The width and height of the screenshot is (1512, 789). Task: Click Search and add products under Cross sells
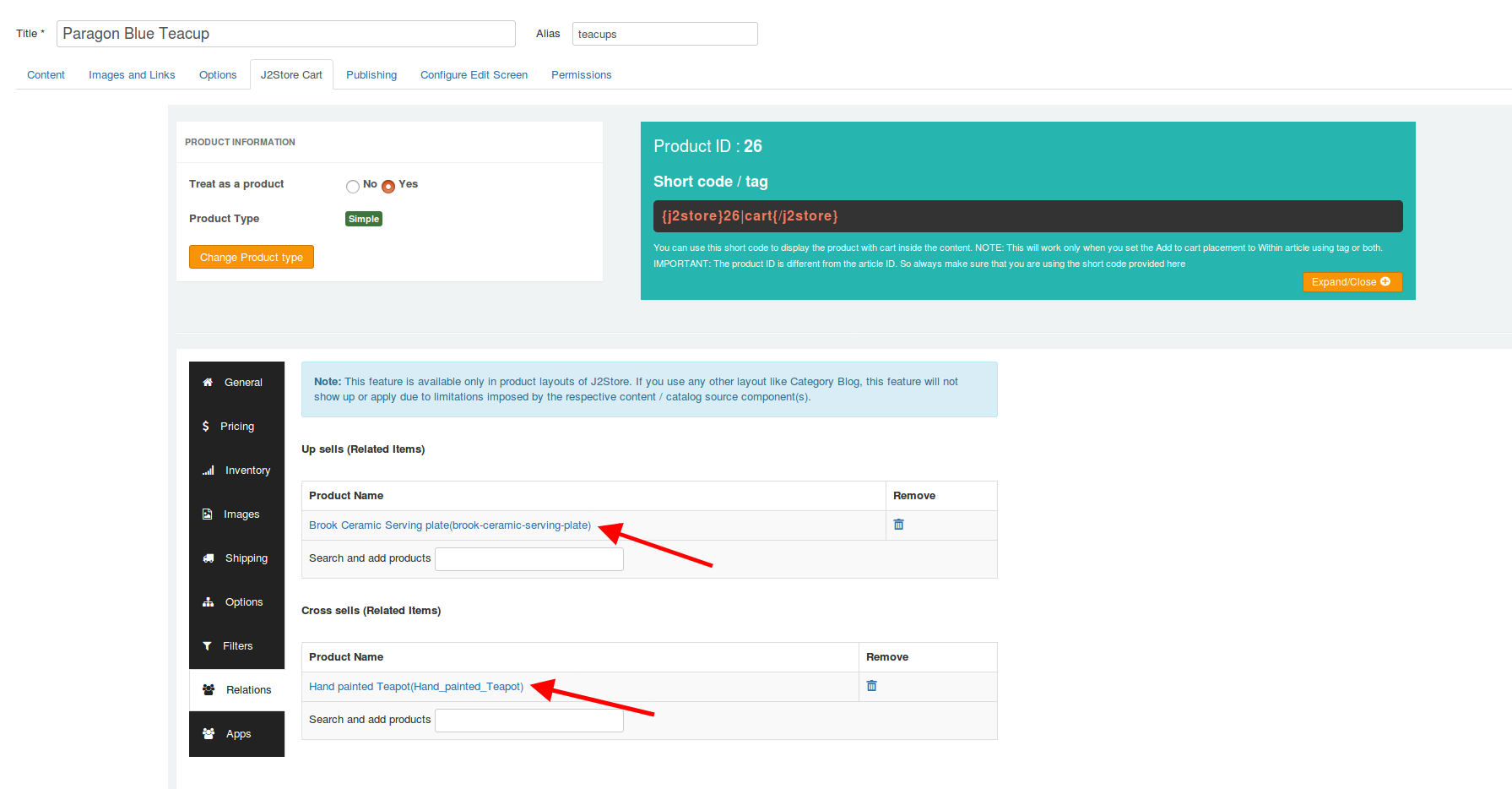coord(528,719)
